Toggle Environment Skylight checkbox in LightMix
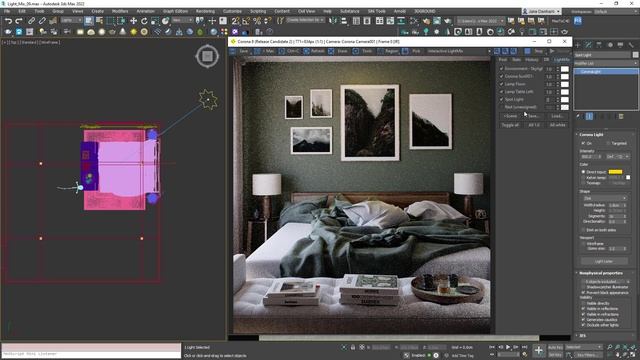This screenshot has width=640, height=360. 502,69
